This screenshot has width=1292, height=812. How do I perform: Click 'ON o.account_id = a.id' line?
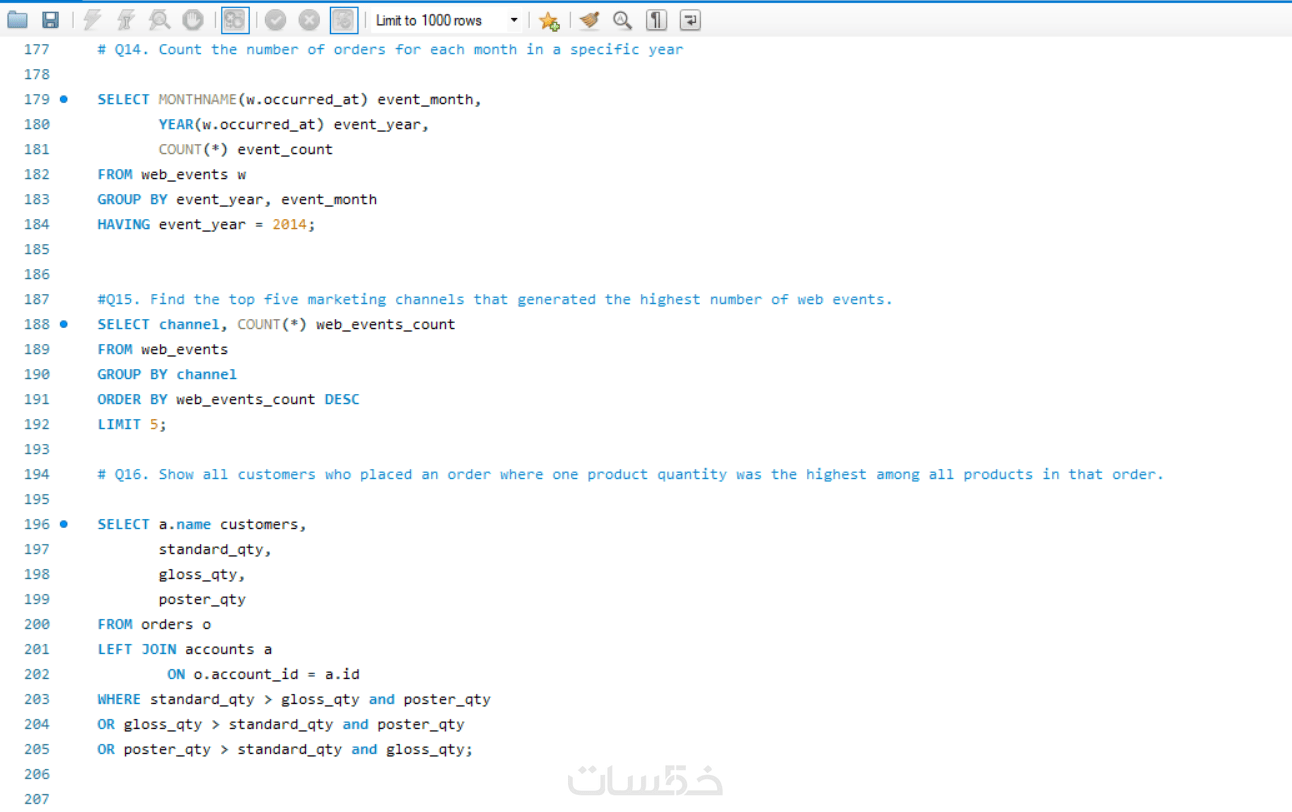point(263,674)
